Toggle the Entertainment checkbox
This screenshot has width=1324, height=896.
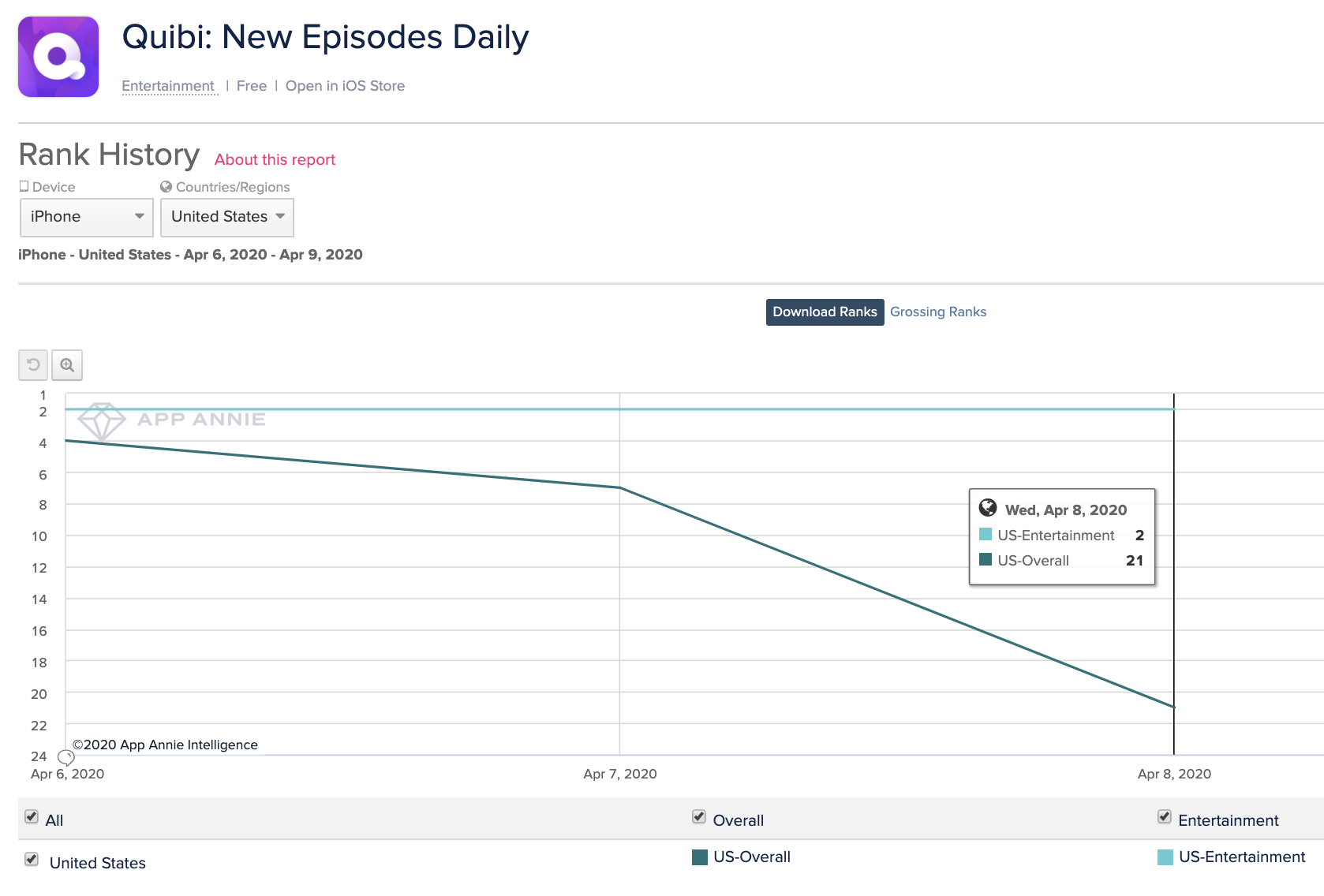tap(1165, 817)
